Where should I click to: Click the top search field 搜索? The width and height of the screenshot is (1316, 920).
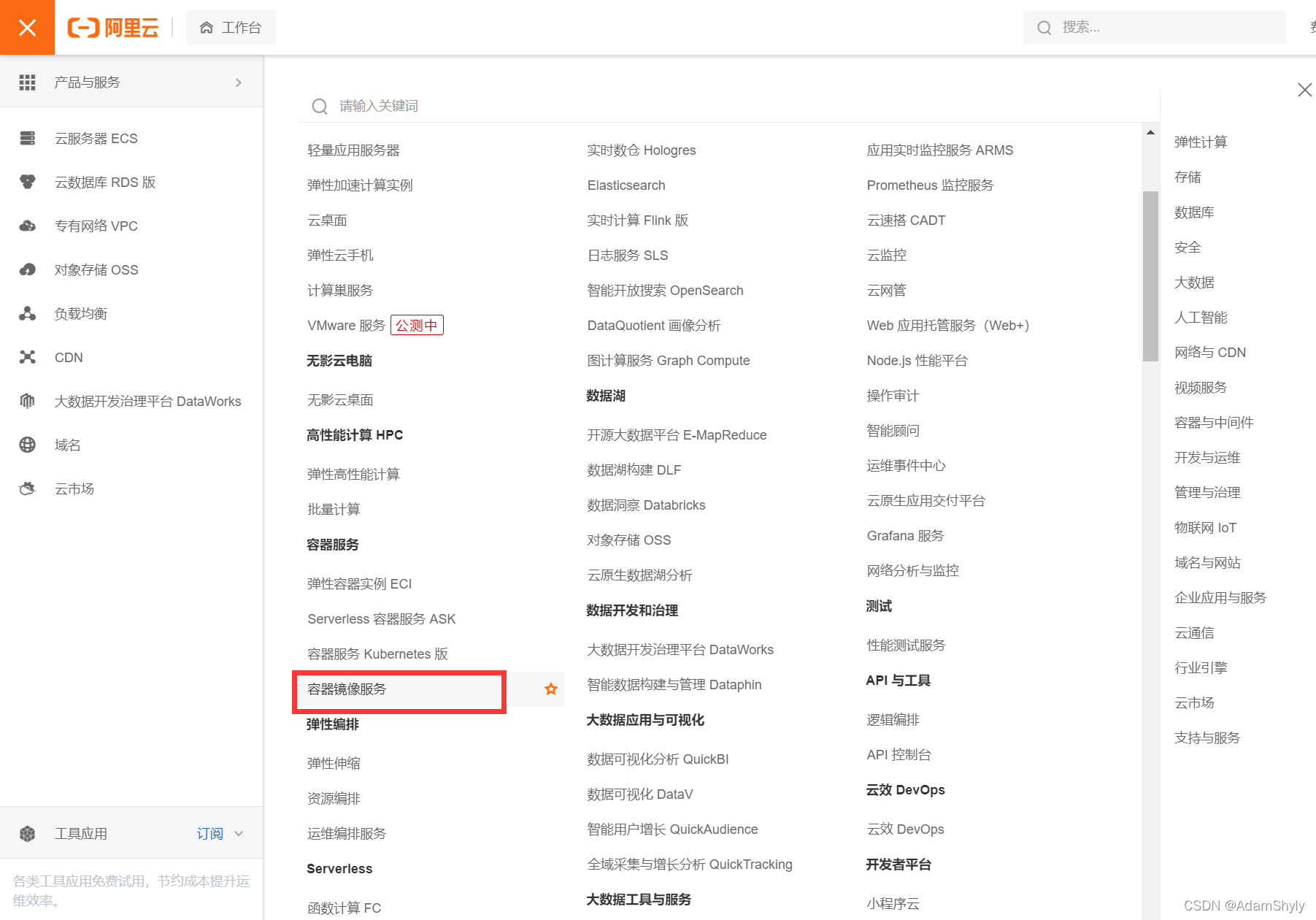pyautogui.click(x=1154, y=28)
